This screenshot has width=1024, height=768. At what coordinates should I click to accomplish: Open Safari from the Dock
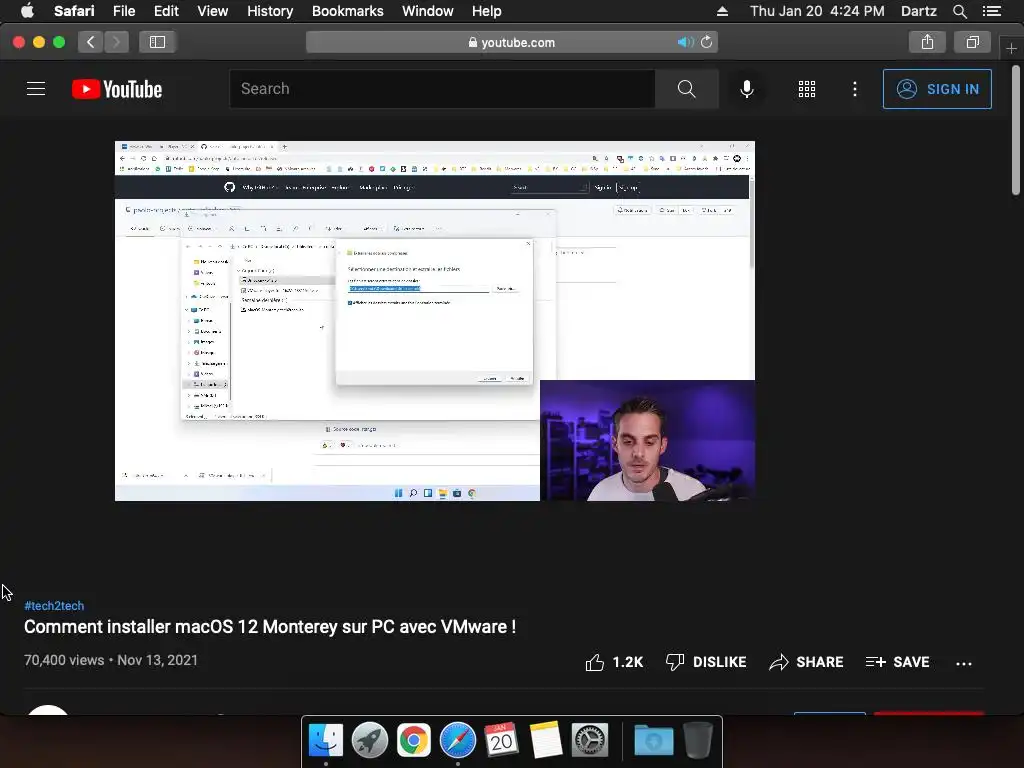458,740
